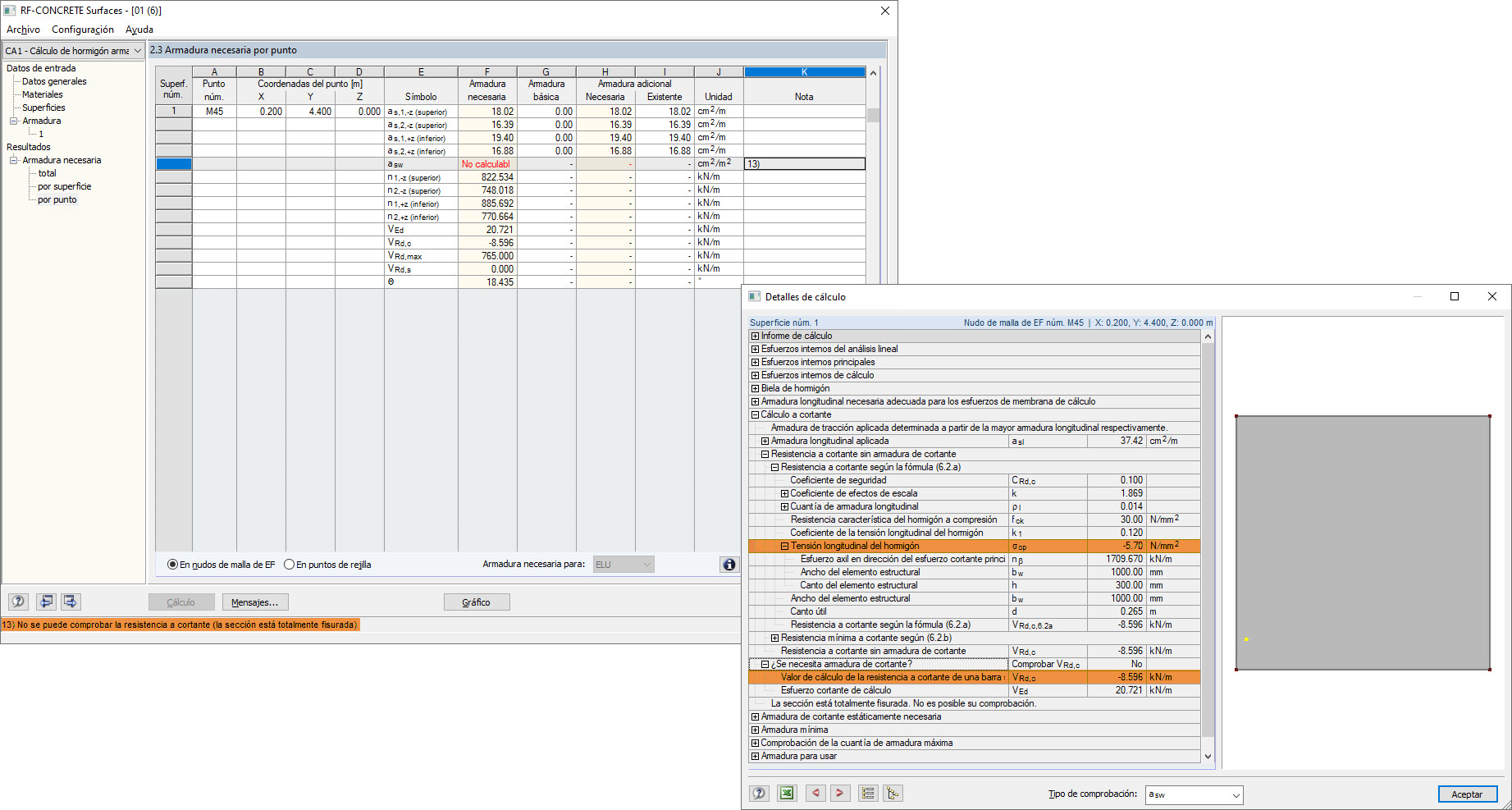The image size is (1512, 810).
Task: Expand 'Armadura mínima' section
Action: (756, 730)
